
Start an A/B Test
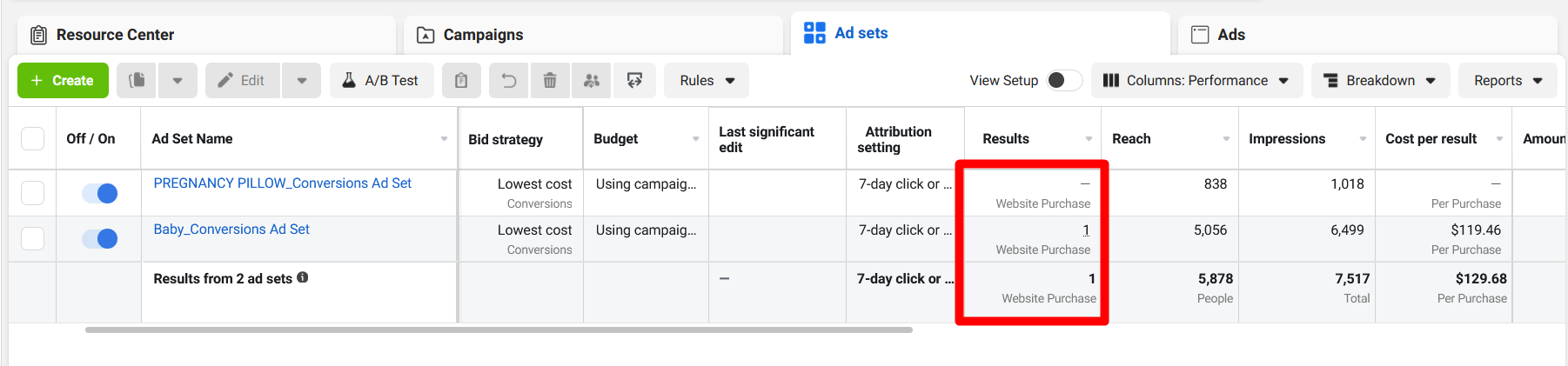pyautogui.click(x=381, y=81)
